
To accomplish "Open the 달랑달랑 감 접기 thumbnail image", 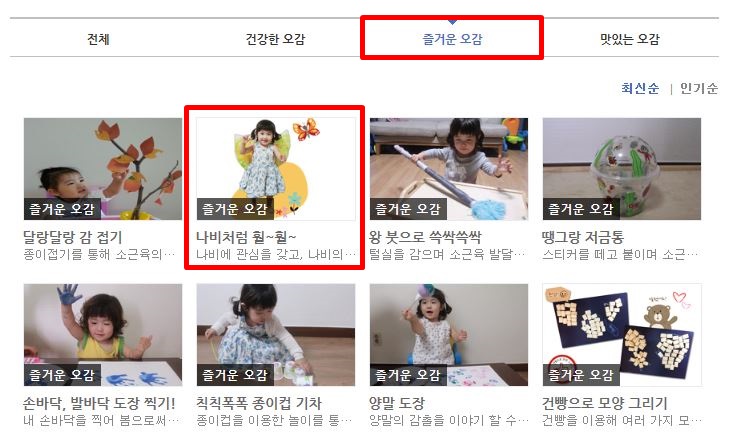I will (103, 169).
